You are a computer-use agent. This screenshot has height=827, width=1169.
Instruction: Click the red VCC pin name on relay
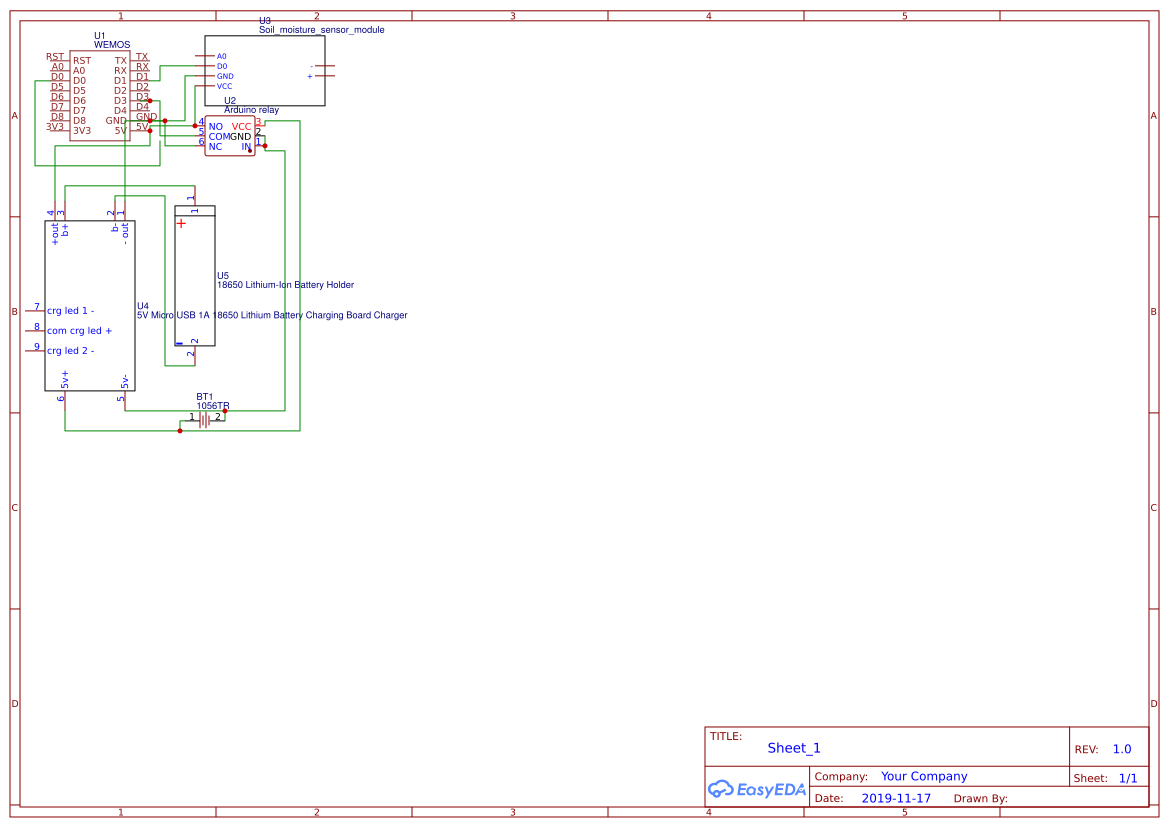coord(242,127)
